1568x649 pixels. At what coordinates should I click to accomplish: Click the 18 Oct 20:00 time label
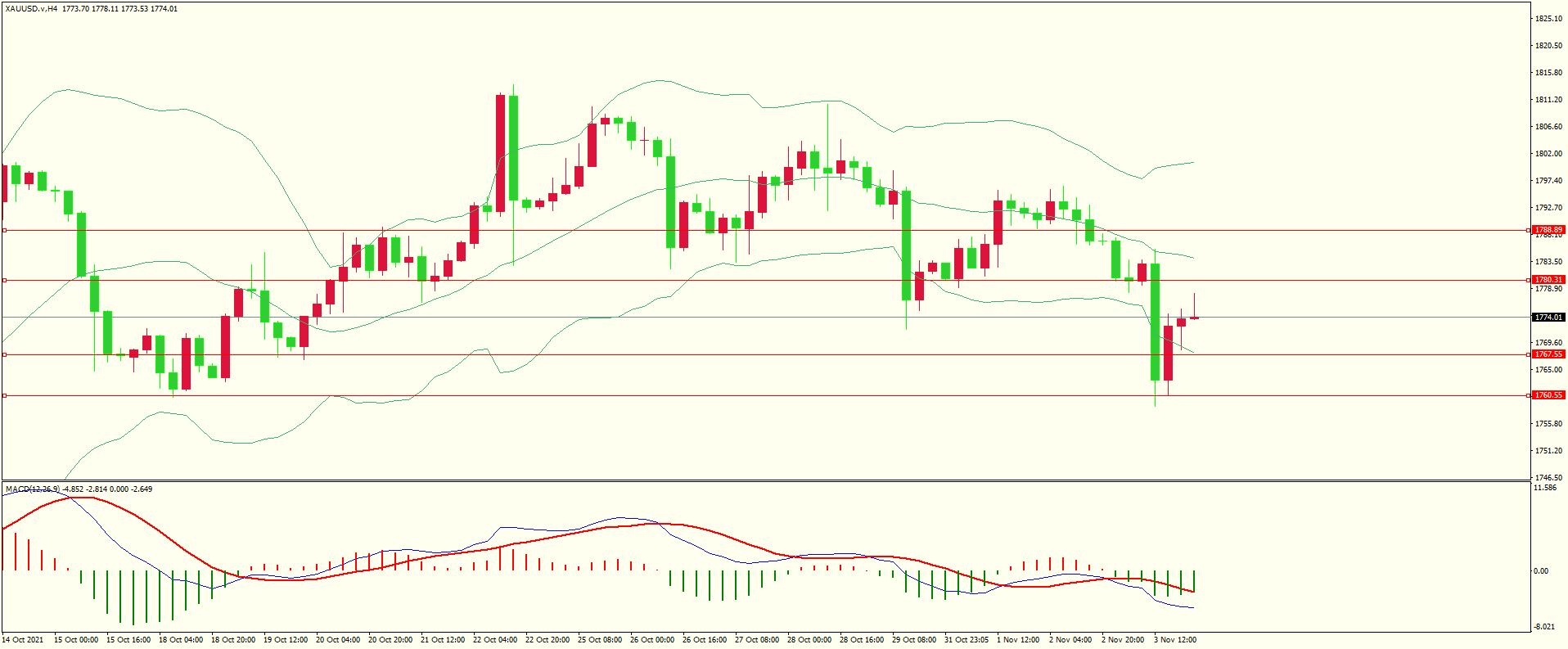pos(233,640)
